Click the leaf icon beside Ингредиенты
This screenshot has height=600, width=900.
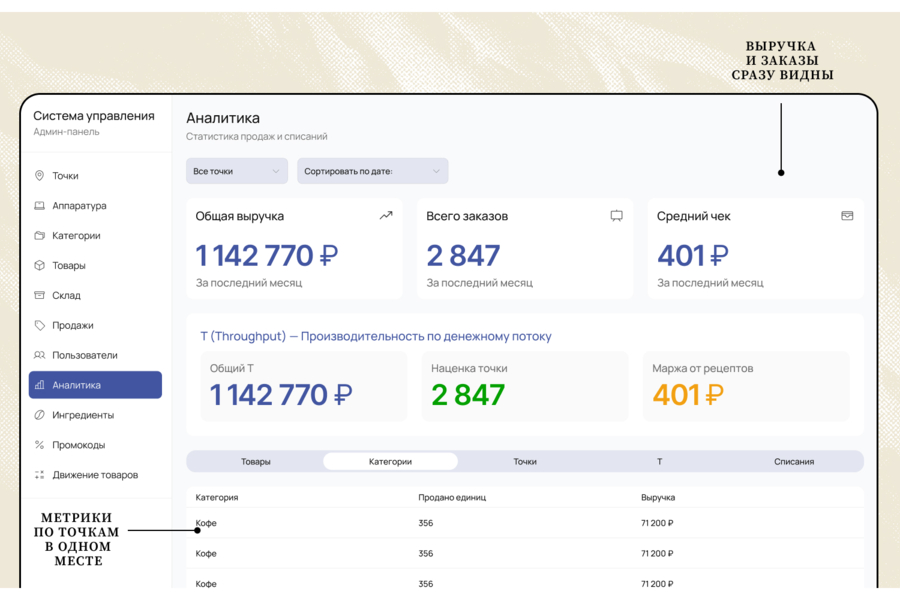coord(39,415)
